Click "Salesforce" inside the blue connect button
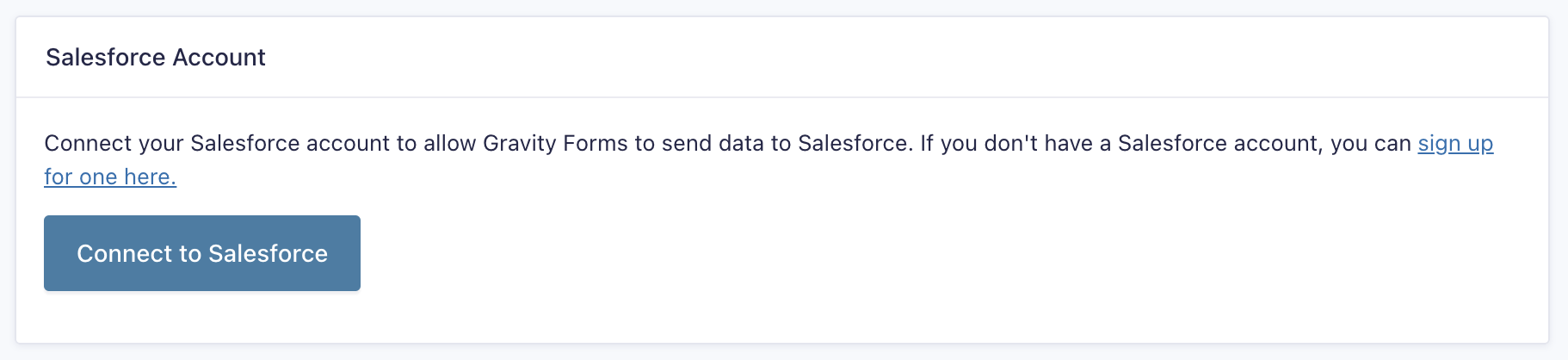 click(x=268, y=253)
